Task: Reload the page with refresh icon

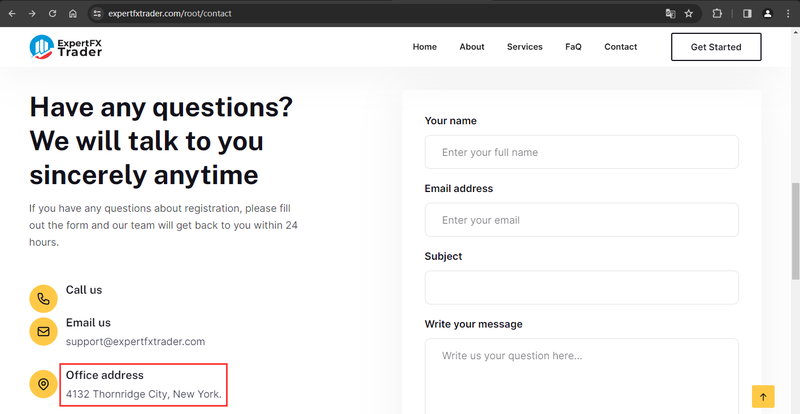Action: tap(53, 14)
